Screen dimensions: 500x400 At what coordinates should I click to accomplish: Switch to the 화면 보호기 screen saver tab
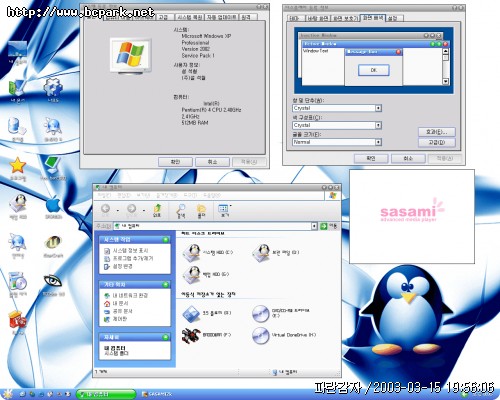click(346, 18)
